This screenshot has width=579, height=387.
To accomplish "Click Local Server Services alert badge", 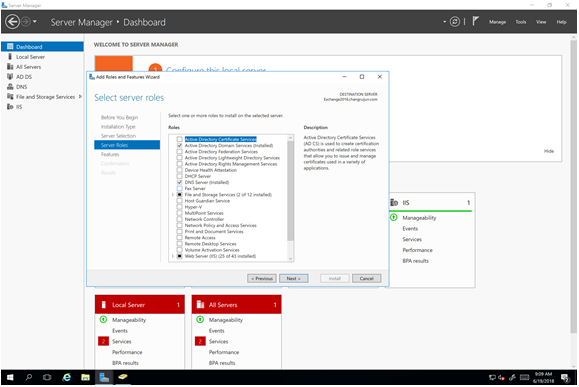I will tap(103, 341).
